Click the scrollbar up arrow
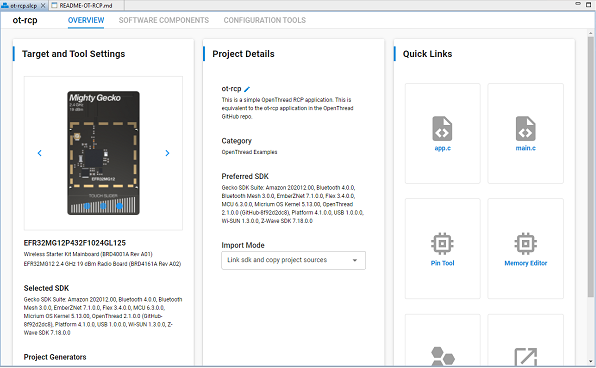The width and height of the screenshot is (596, 368). coord(590,33)
